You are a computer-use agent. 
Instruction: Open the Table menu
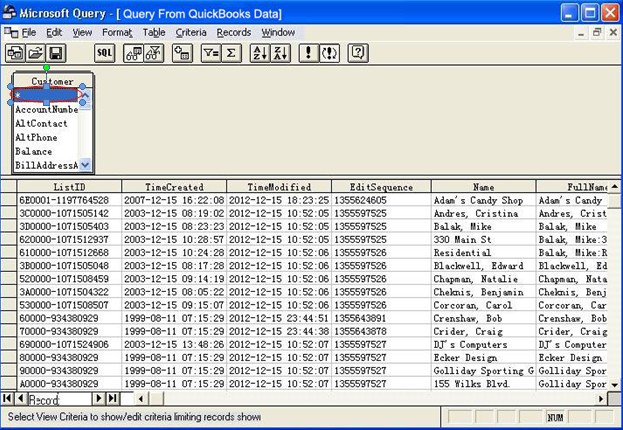[154, 33]
